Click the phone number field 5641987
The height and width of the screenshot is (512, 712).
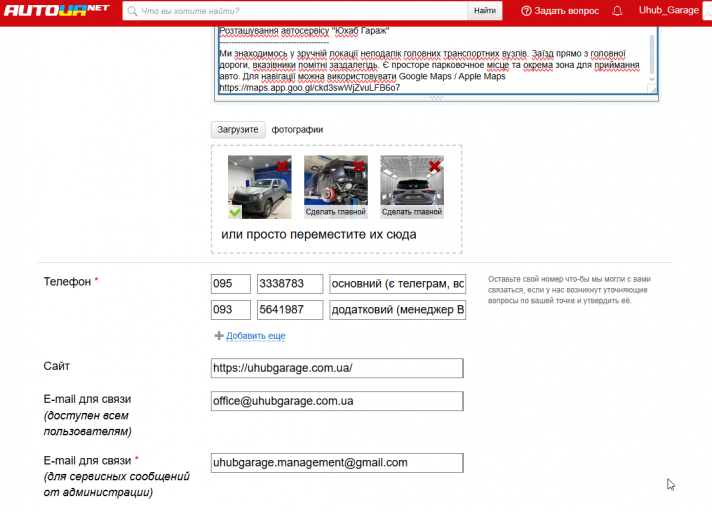[x=290, y=310]
